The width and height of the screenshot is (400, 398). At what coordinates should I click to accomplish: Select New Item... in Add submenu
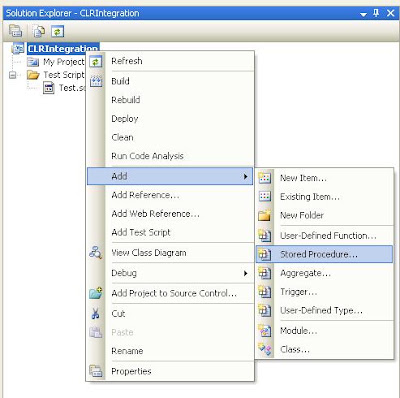click(324, 178)
